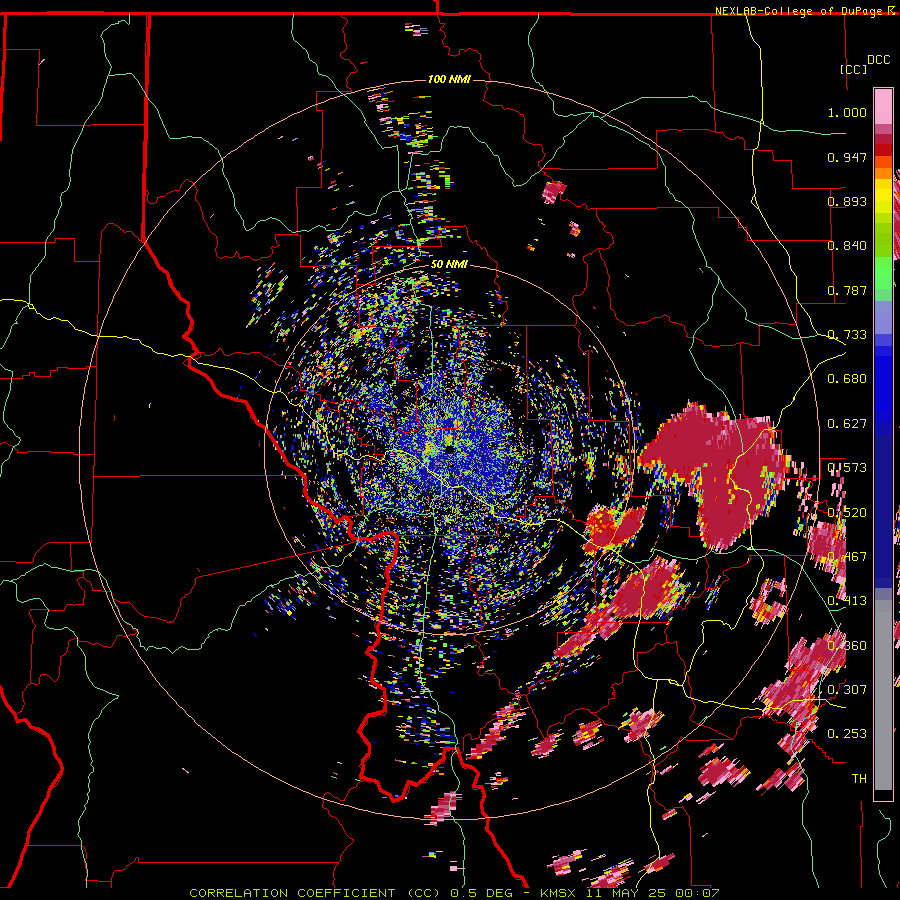Select the 0.520 scale value
The image size is (900, 900).
847,513
